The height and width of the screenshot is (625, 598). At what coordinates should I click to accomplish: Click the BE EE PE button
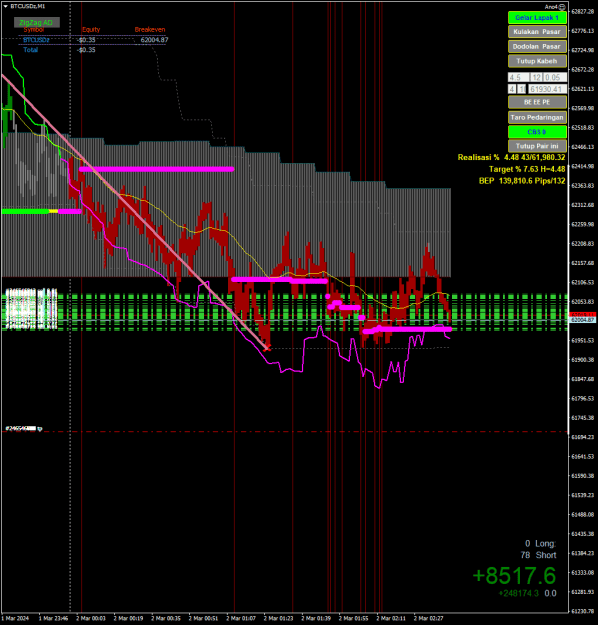537,102
